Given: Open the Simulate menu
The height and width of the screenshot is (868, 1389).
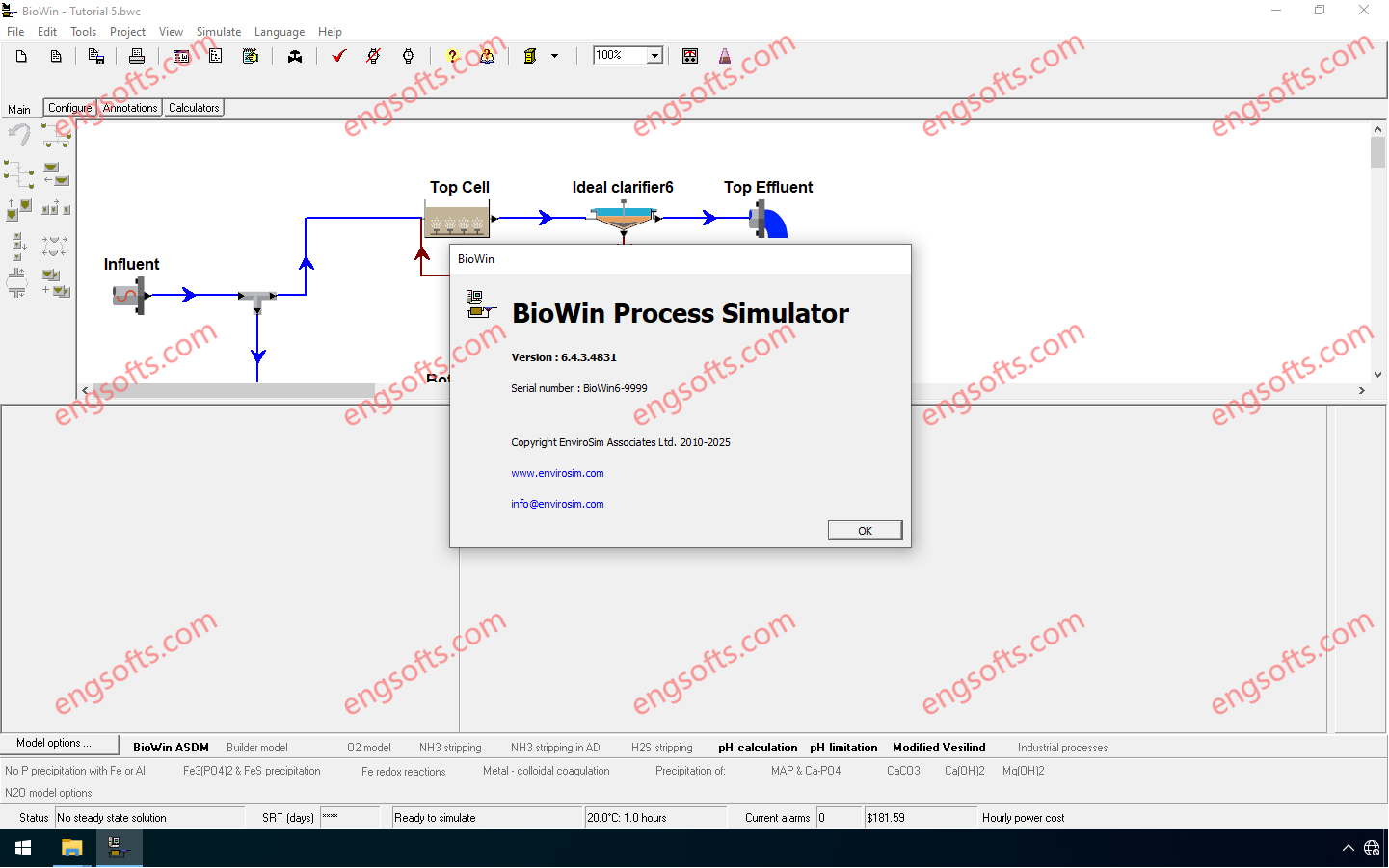Looking at the screenshot, I should click(x=219, y=32).
